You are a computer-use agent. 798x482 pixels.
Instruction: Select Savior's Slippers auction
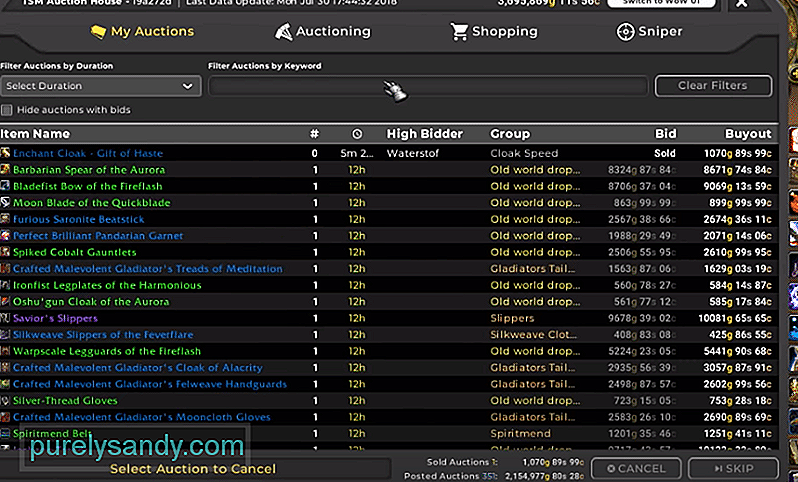(x=389, y=318)
